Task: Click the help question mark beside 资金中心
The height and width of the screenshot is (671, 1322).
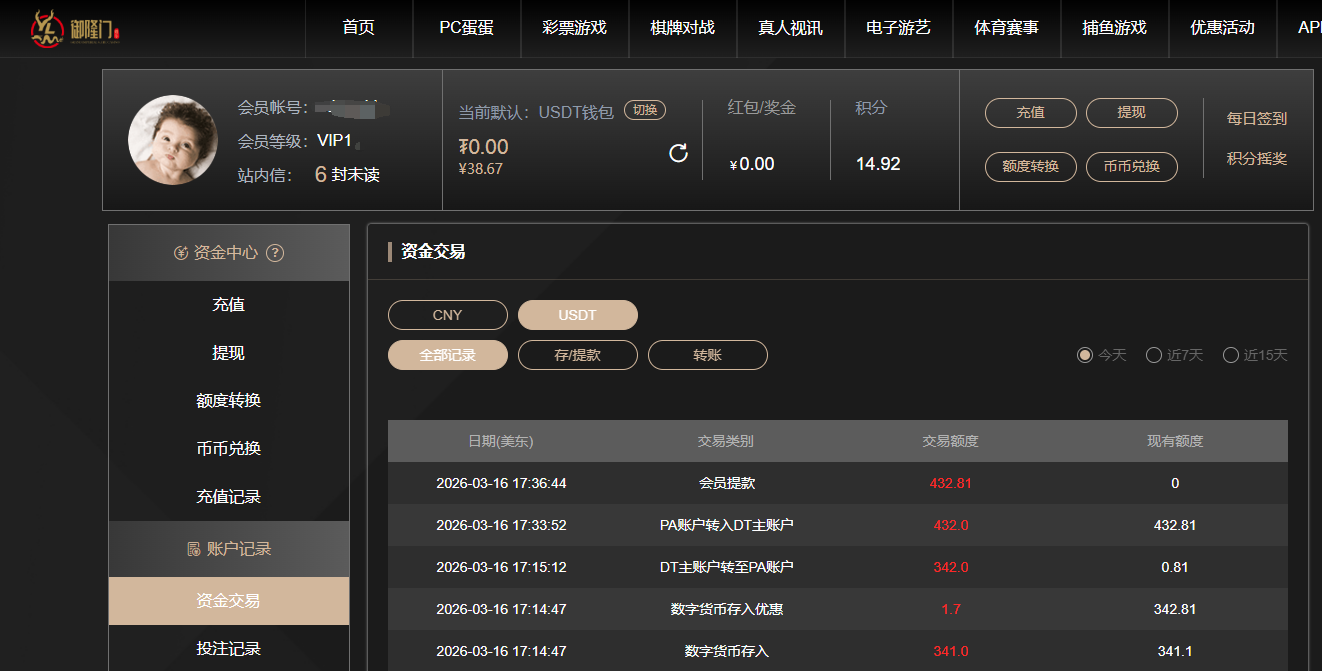Action: [x=275, y=253]
